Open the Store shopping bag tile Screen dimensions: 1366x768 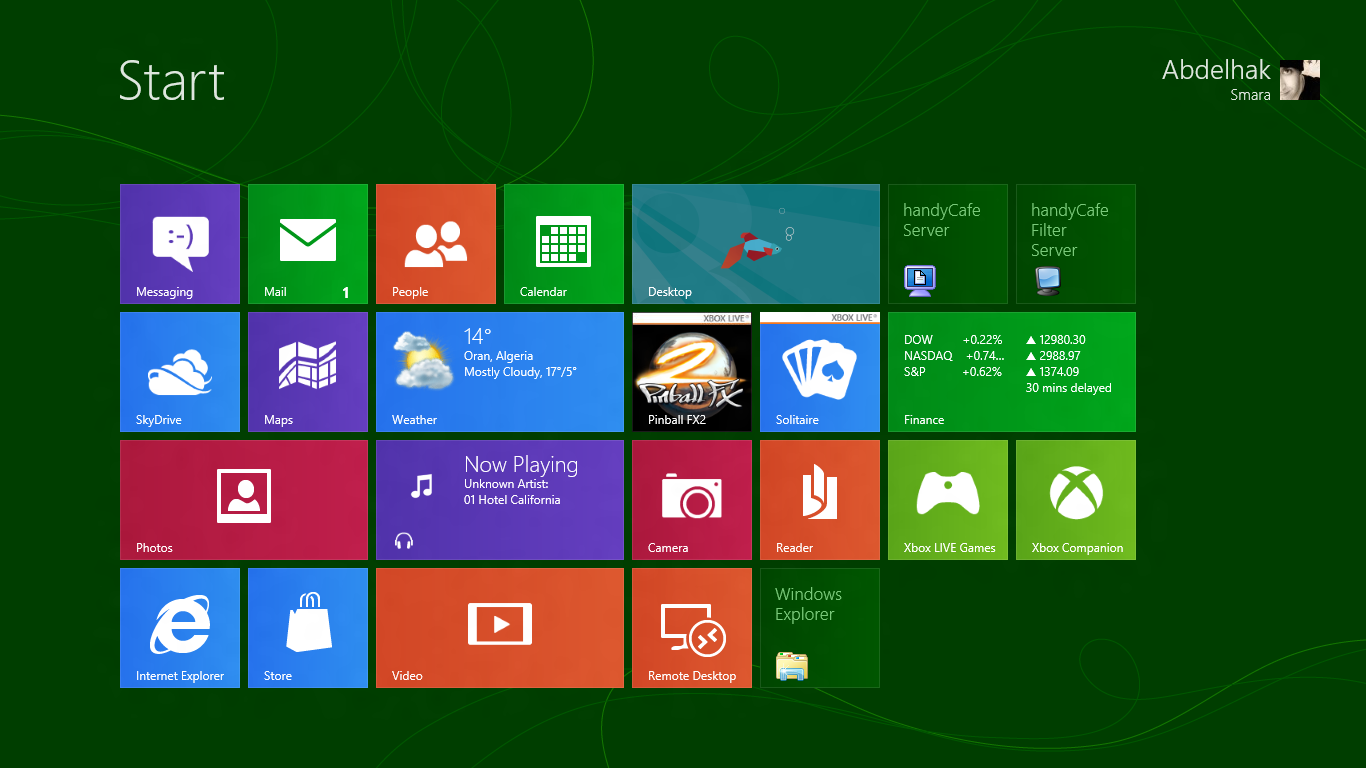click(x=308, y=628)
